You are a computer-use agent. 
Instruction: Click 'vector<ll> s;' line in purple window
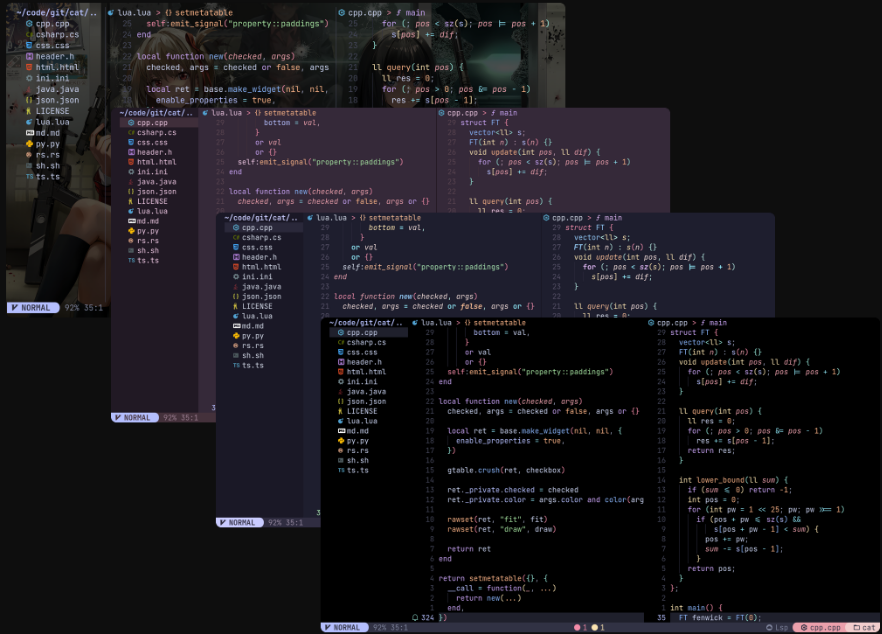pyautogui.click(x=497, y=133)
